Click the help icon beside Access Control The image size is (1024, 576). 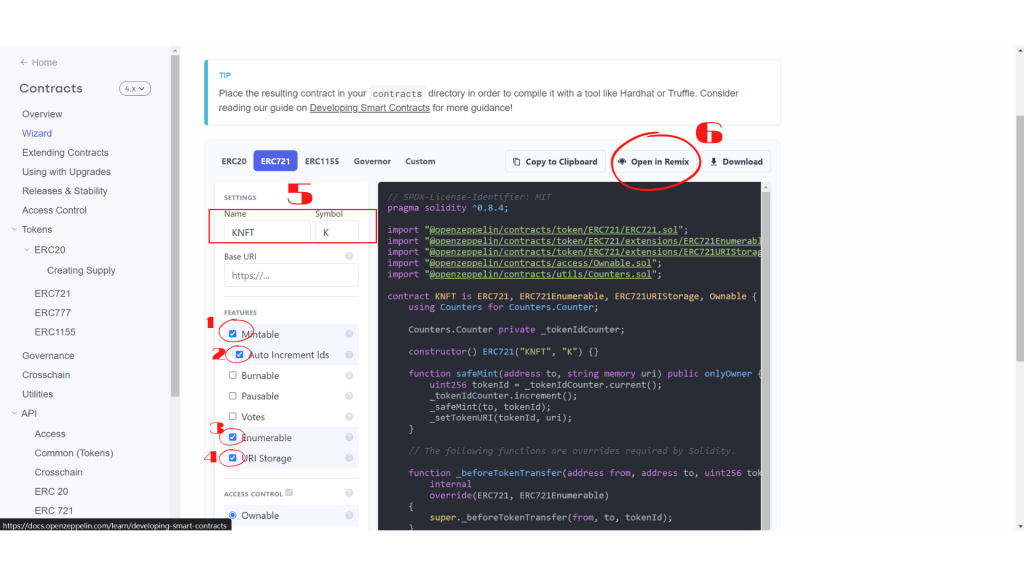[x=349, y=493]
